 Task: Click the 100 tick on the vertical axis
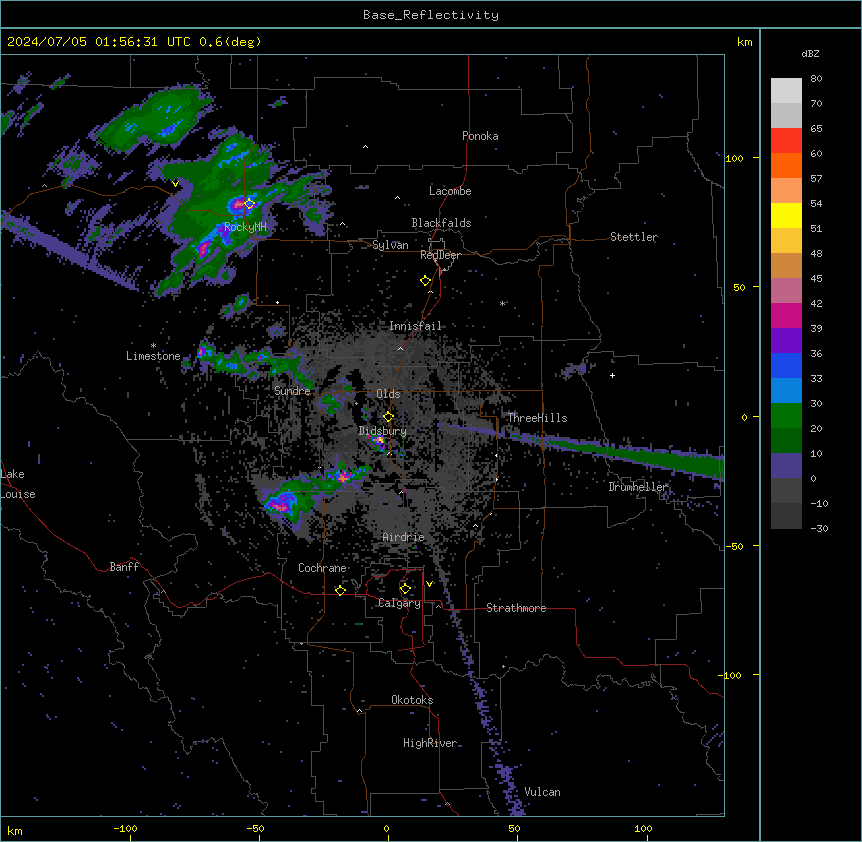(x=734, y=158)
